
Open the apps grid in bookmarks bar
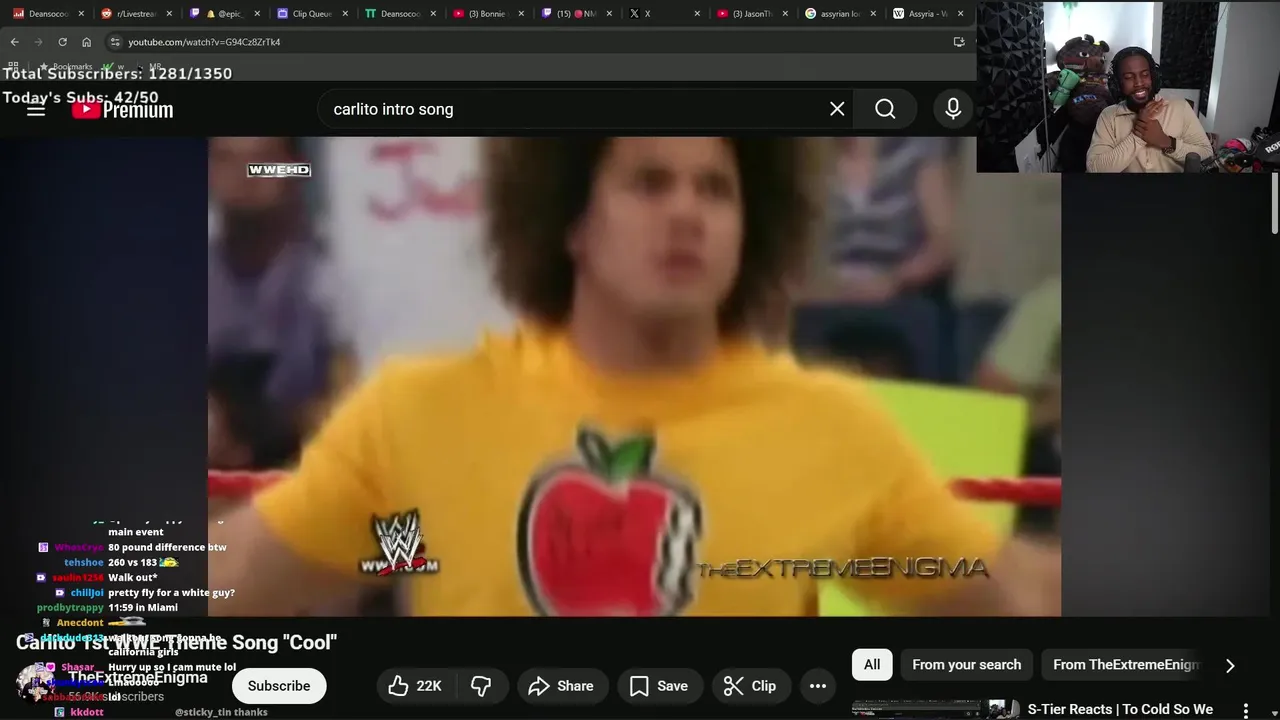point(12,66)
